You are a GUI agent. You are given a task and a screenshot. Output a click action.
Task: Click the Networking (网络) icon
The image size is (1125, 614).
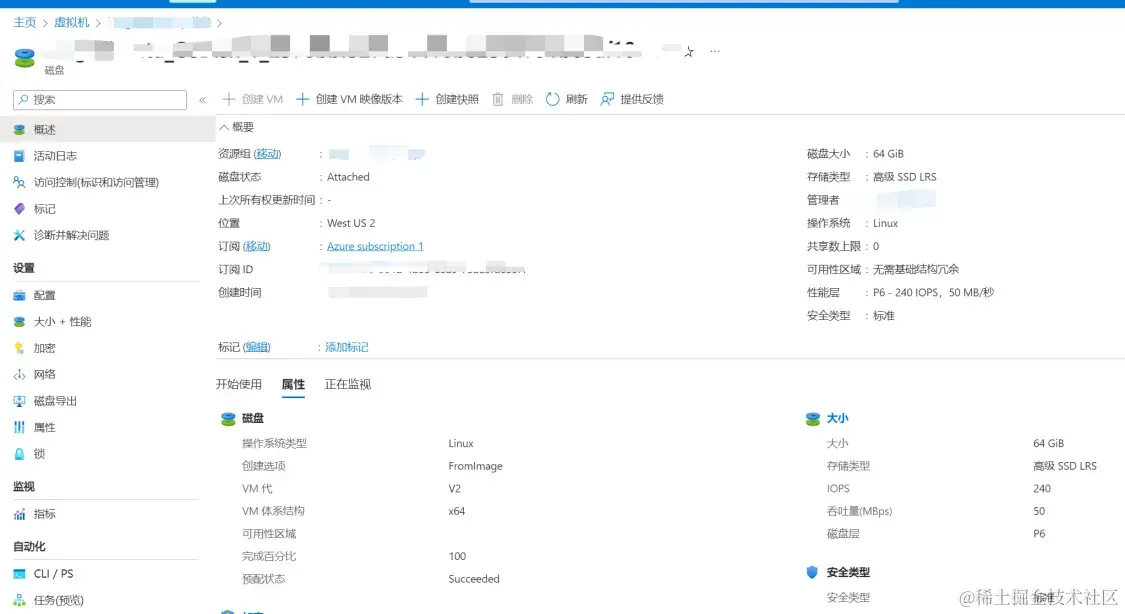(x=19, y=374)
